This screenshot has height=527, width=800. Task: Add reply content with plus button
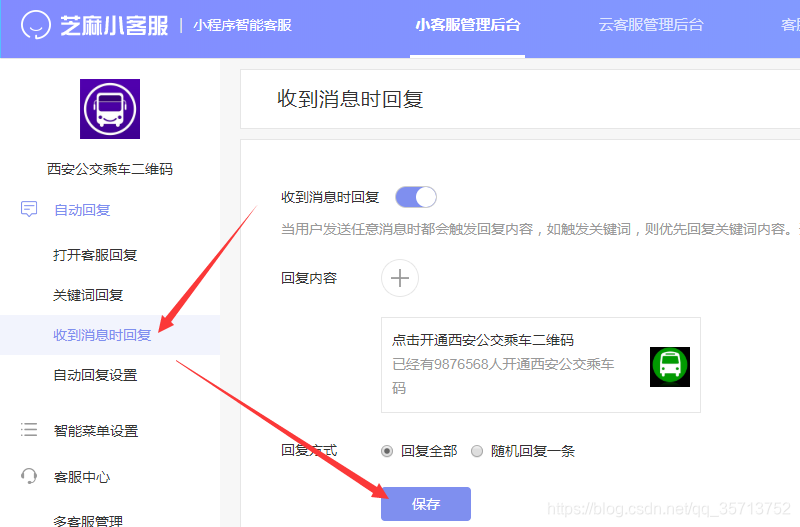[400, 278]
